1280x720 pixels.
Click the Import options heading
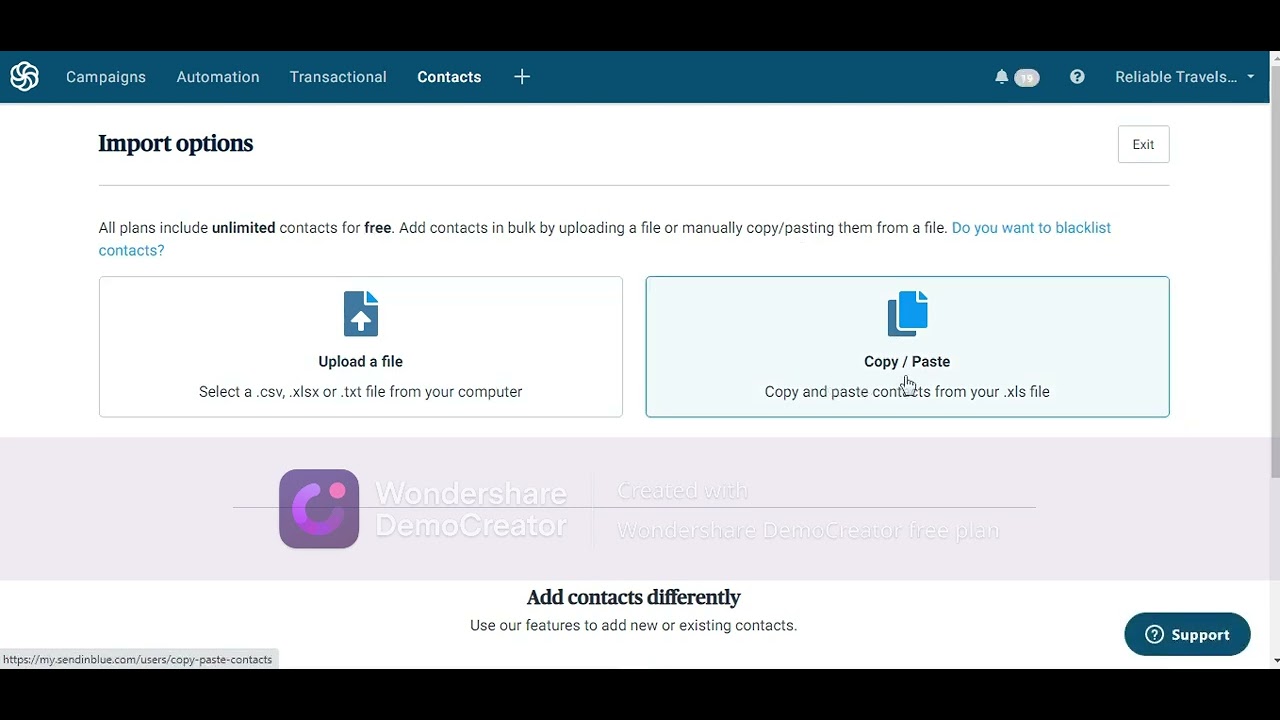(176, 144)
